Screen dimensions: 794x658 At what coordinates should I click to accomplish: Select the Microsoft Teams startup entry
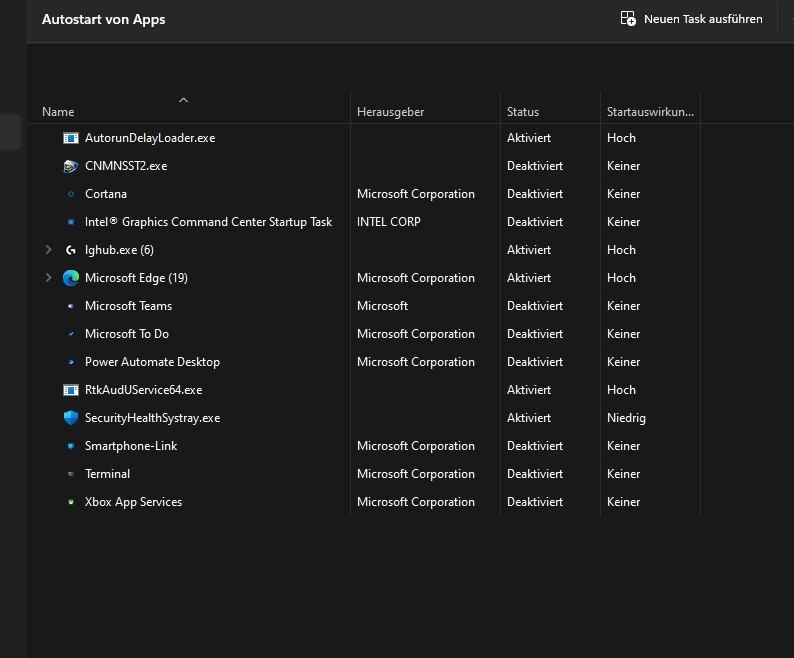coord(128,306)
